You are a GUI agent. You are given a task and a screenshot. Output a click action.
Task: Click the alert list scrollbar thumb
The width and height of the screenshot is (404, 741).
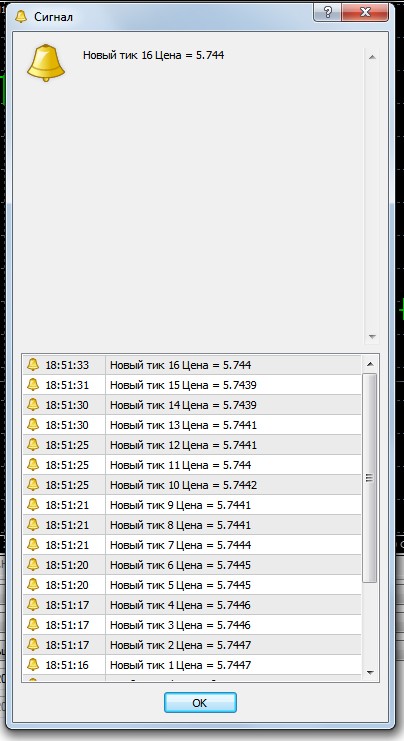[x=370, y=478]
